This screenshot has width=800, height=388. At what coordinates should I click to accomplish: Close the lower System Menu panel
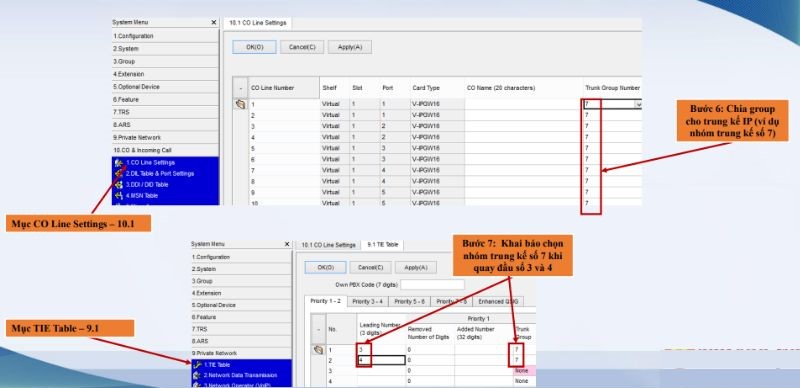(x=287, y=245)
